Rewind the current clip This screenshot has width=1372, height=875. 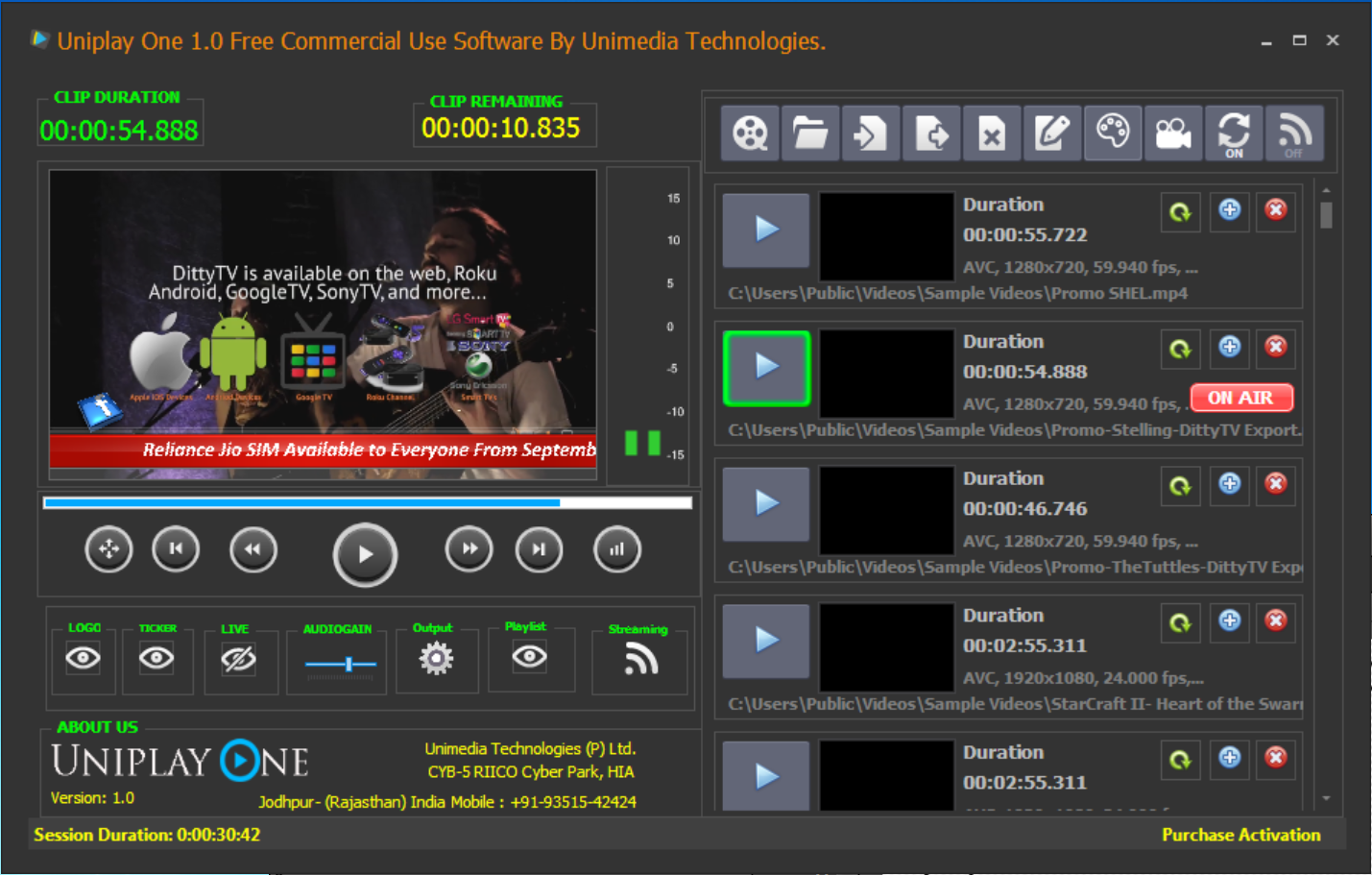(253, 549)
